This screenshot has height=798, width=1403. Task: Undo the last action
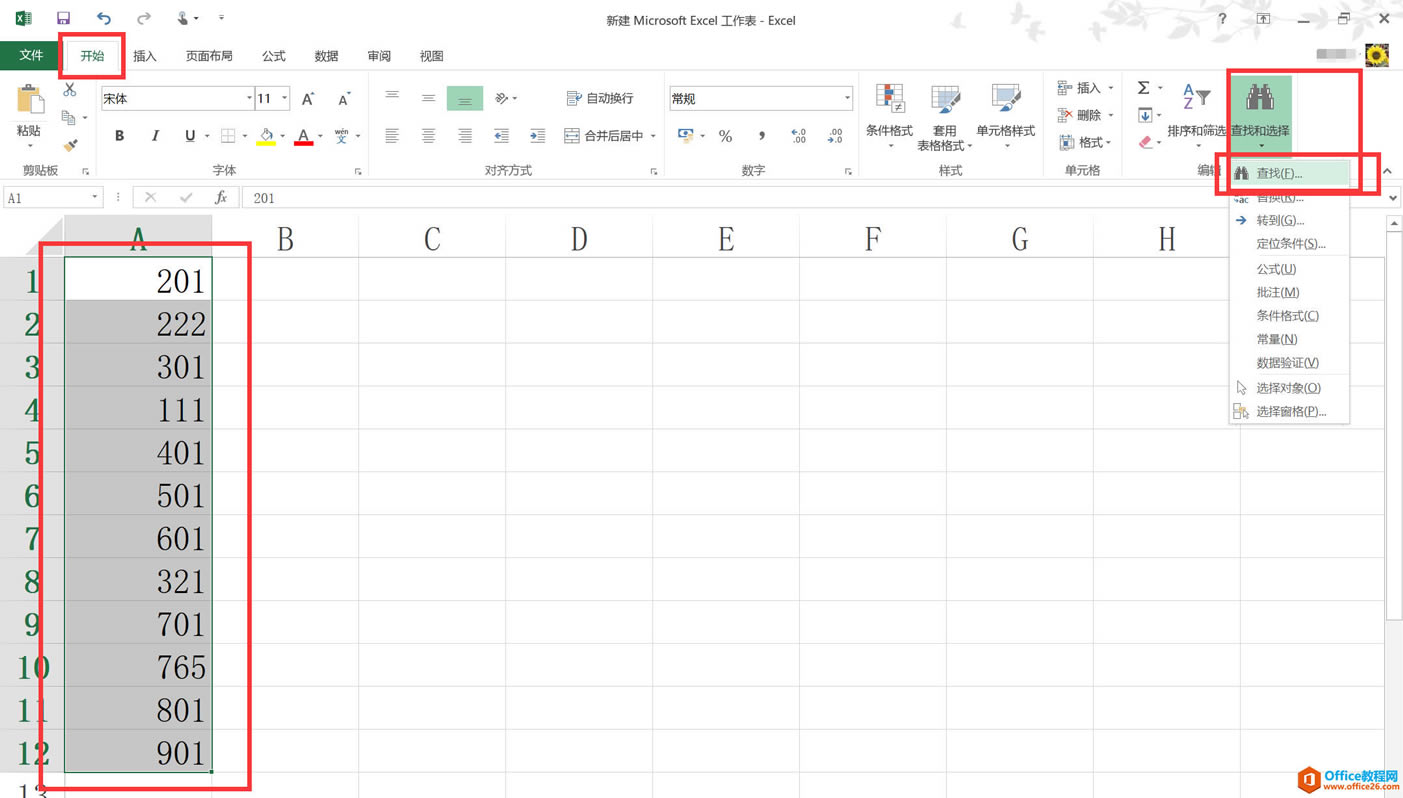point(103,18)
